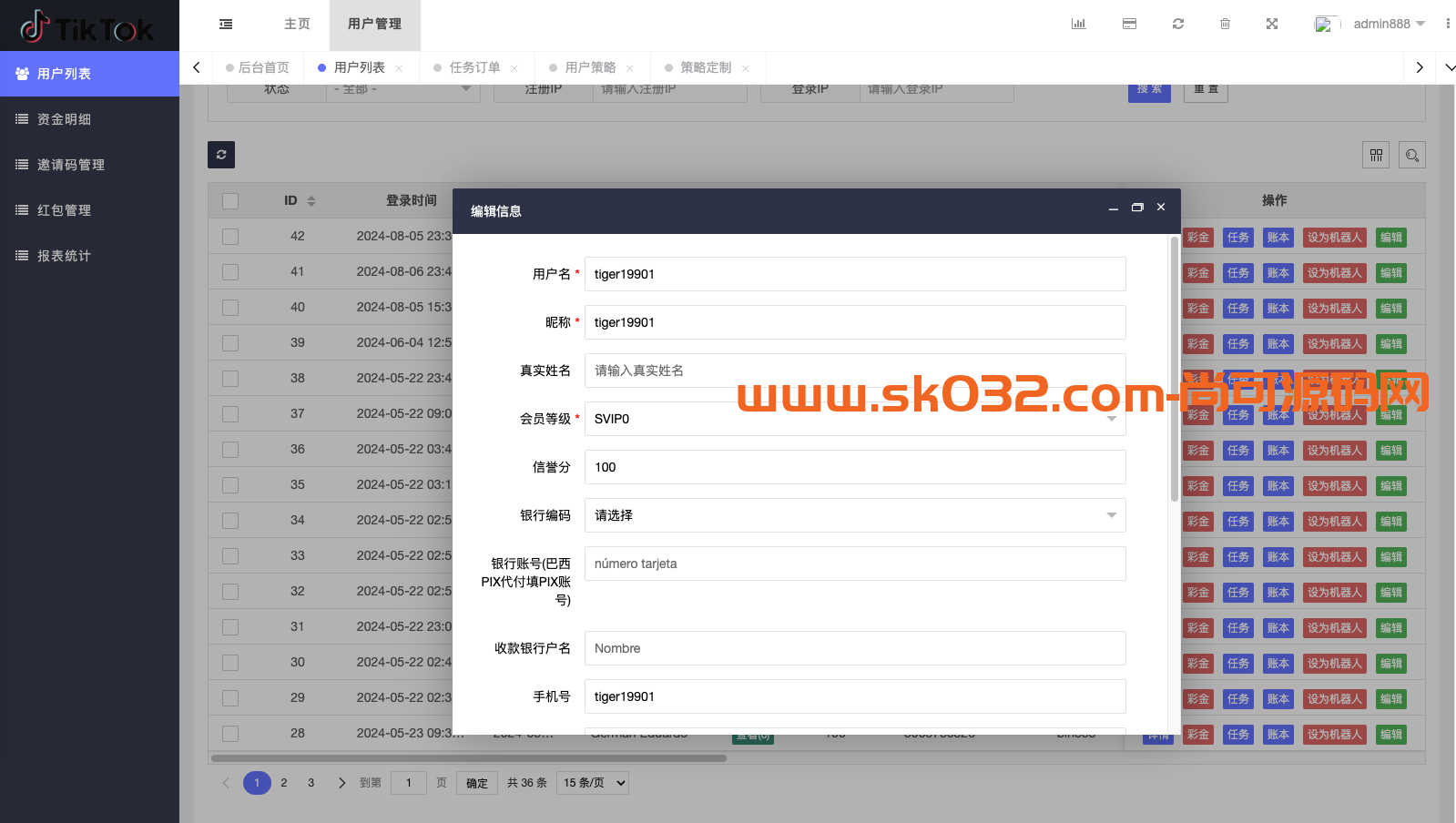Check the row checkbox for ID 41
The height and width of the screenshot is (823, 1456).
230,272
